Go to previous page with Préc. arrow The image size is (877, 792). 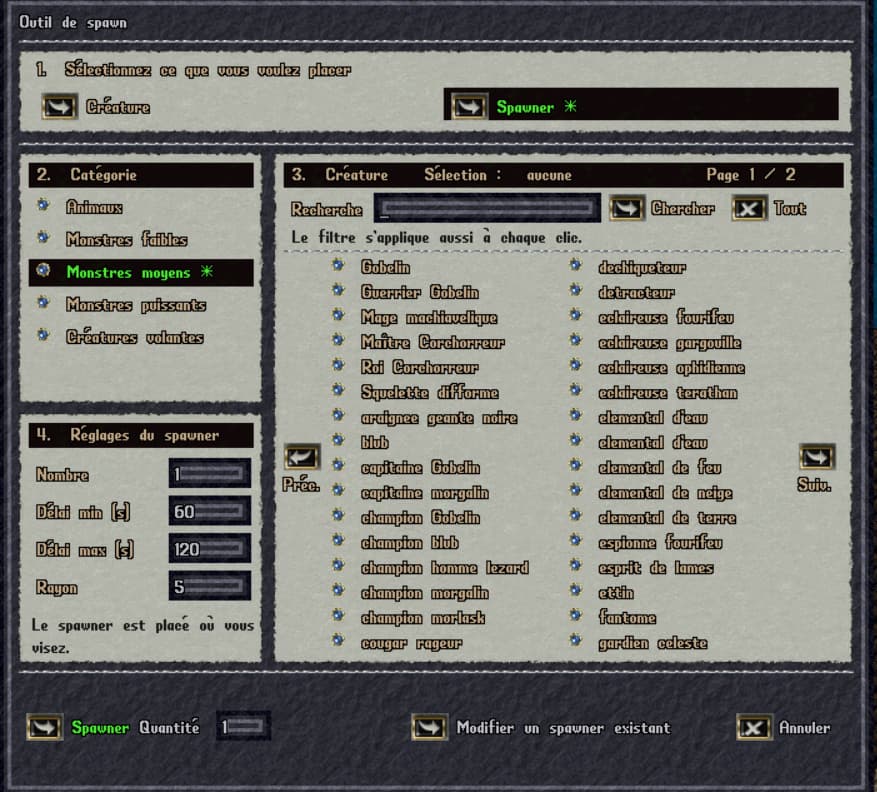(x=302, y=457)
